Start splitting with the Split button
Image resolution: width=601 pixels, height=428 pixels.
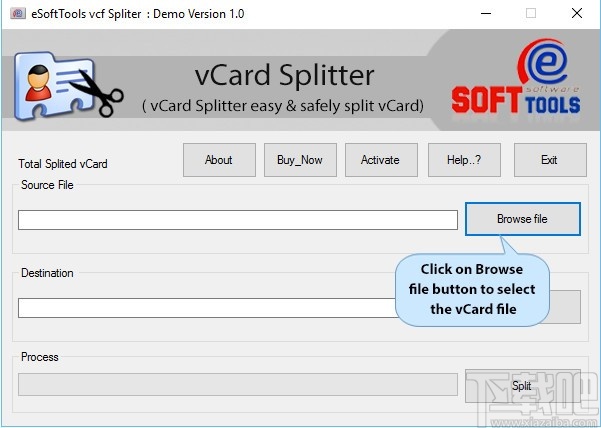pyautogui.click(x=523, y=385)
